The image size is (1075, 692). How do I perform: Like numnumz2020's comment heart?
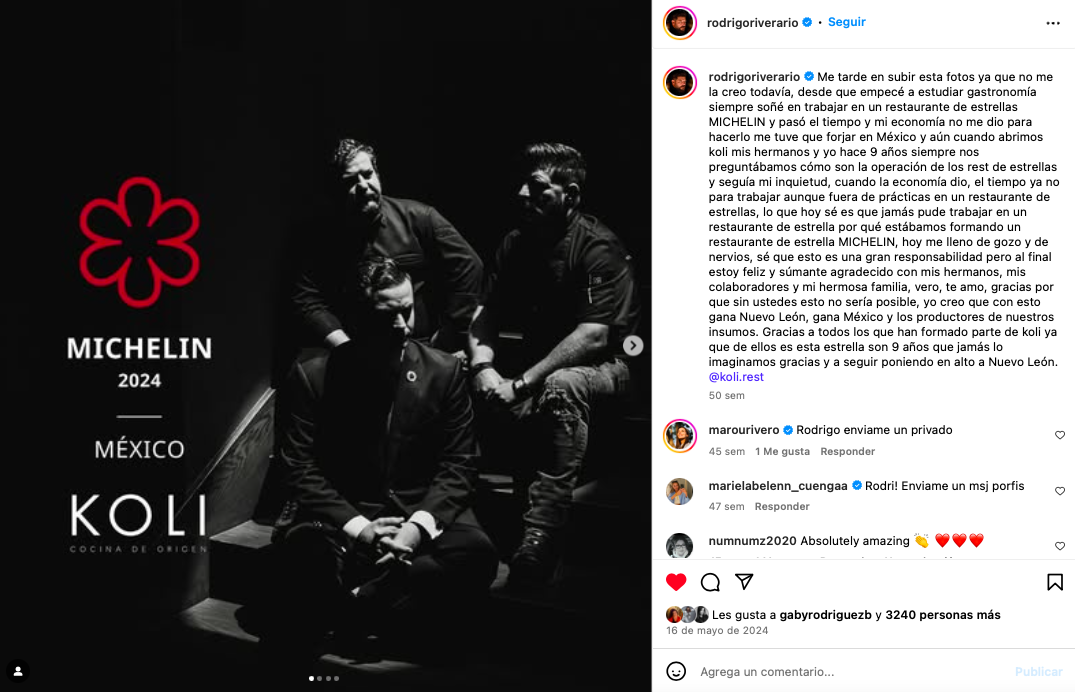[1060, 546]
